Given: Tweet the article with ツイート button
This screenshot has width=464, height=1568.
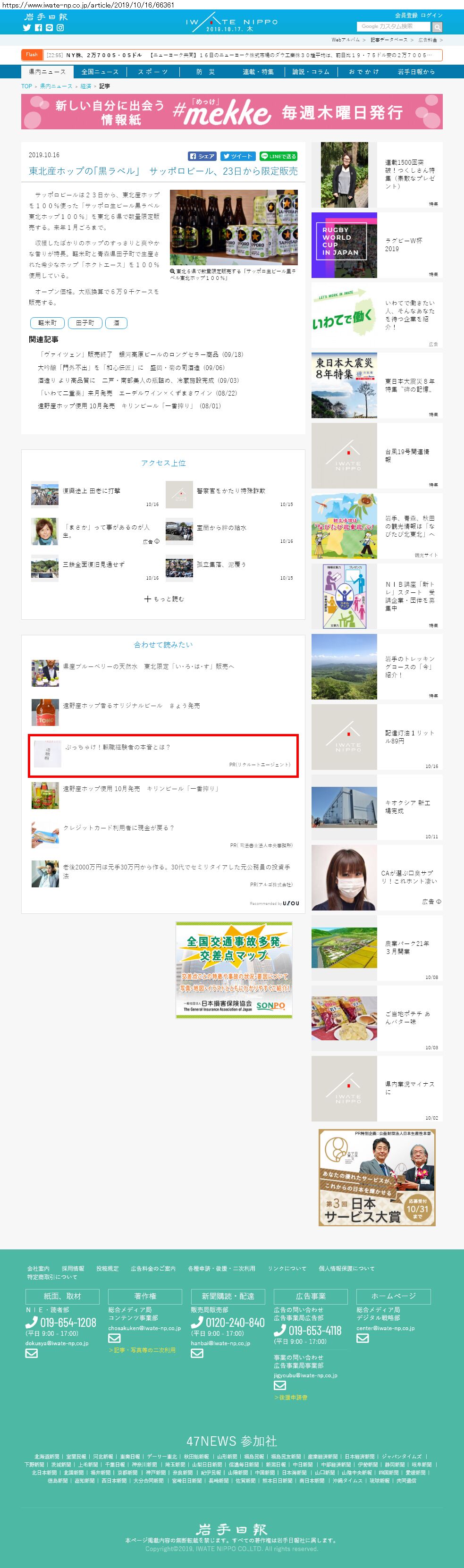Looking at the screenshot, I should pyautogui.click(x=237, y=156).
